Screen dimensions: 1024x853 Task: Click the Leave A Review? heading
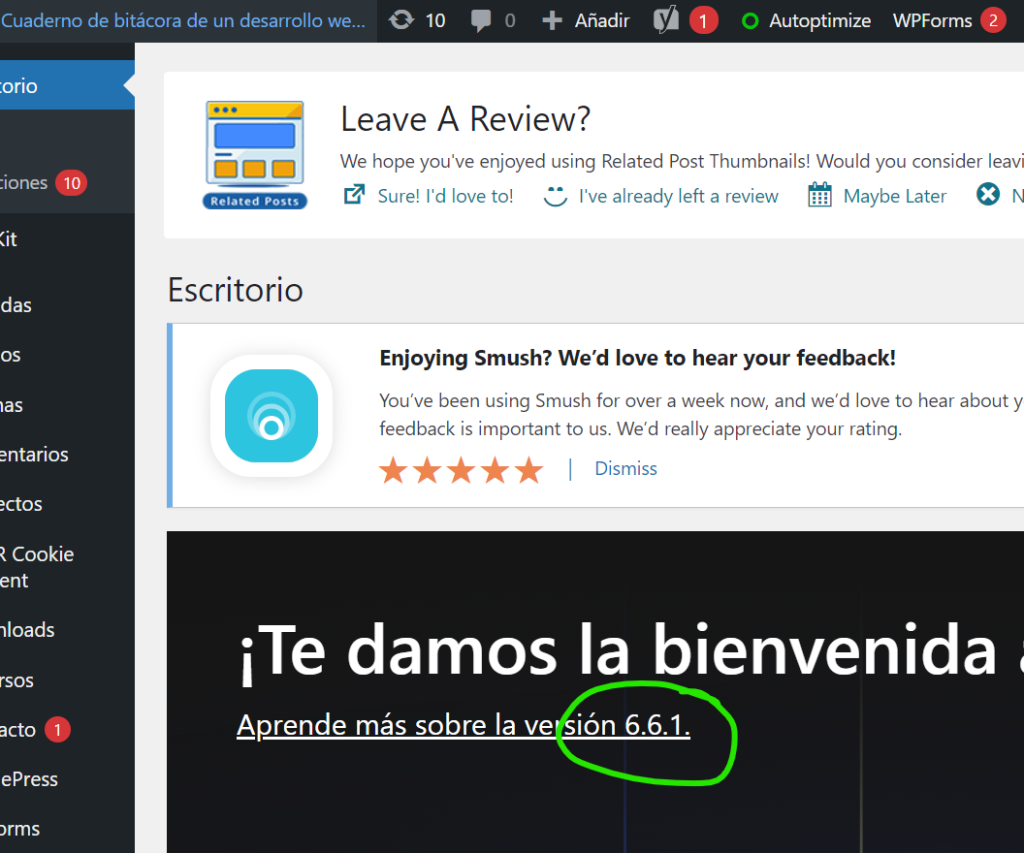pyautogui.click(x=465, y=120)
